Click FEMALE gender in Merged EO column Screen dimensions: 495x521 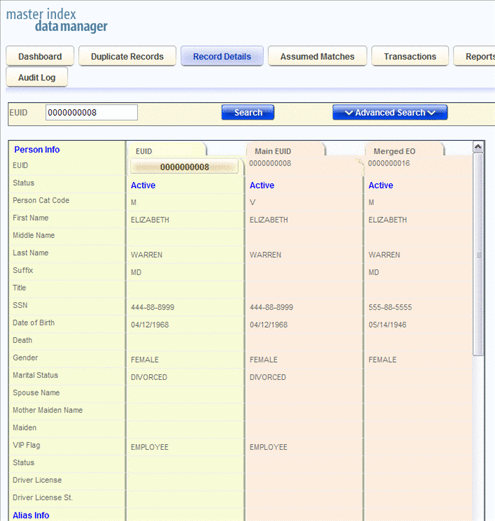pos(382,360)
